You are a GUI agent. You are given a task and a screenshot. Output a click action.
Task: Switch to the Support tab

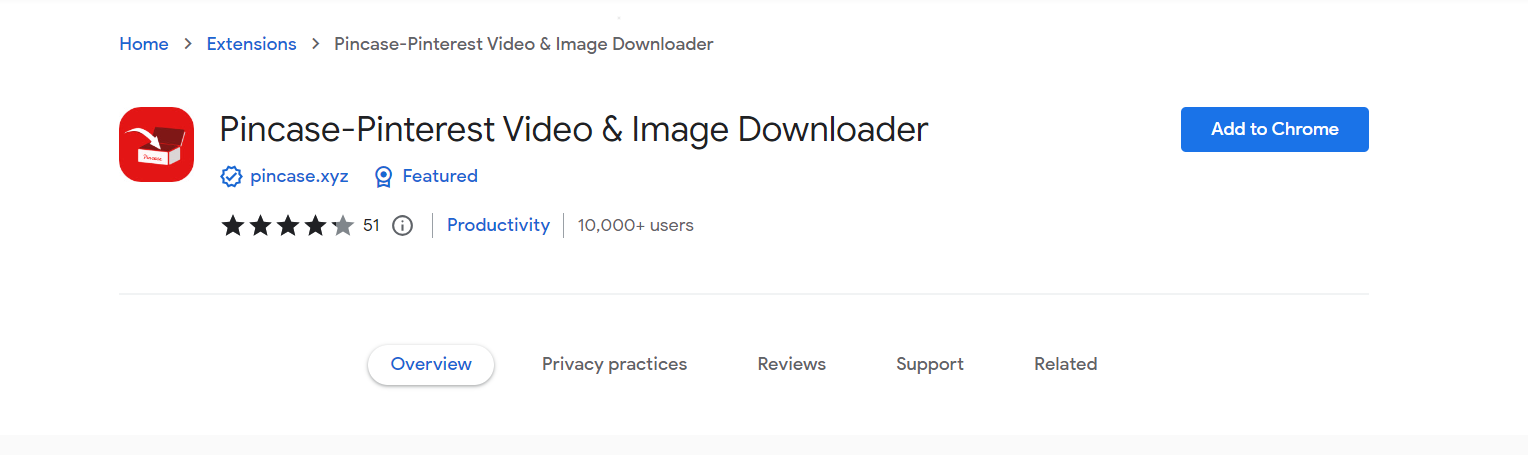pyautogui.click(x=929, y=364)
